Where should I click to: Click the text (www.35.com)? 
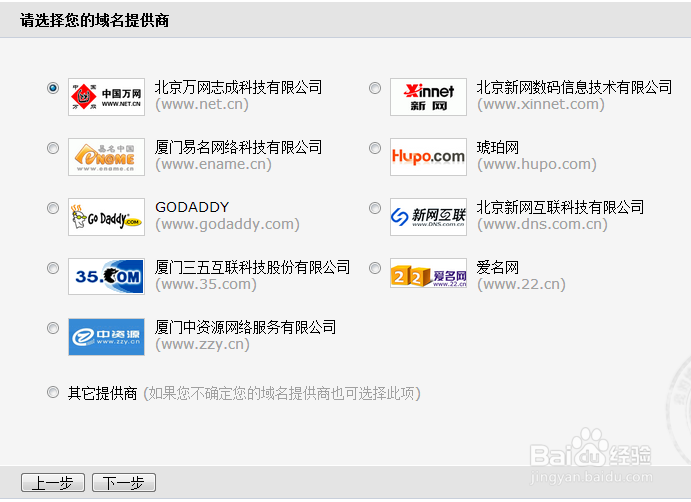(206, 284)
